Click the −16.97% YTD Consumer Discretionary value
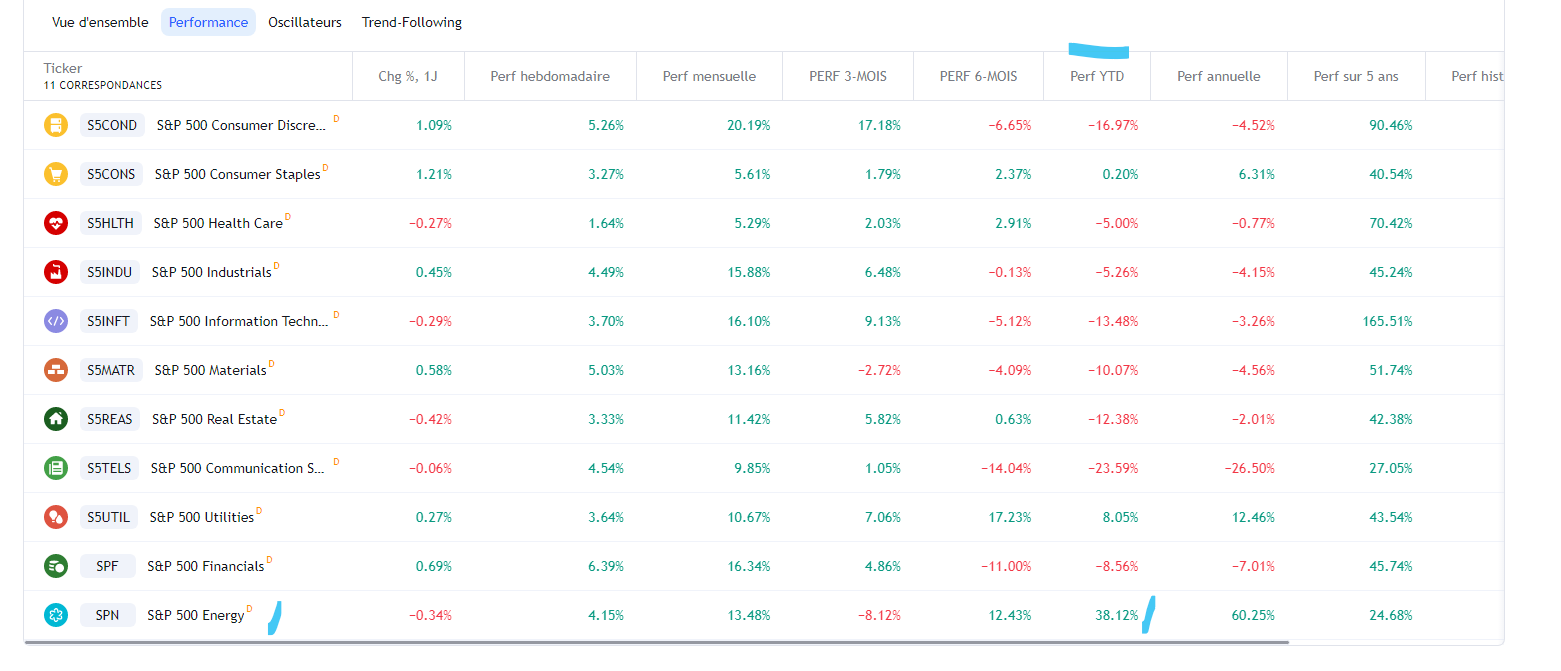The width and height of the screenshot is (1561, 671). tap(1114, 125)
